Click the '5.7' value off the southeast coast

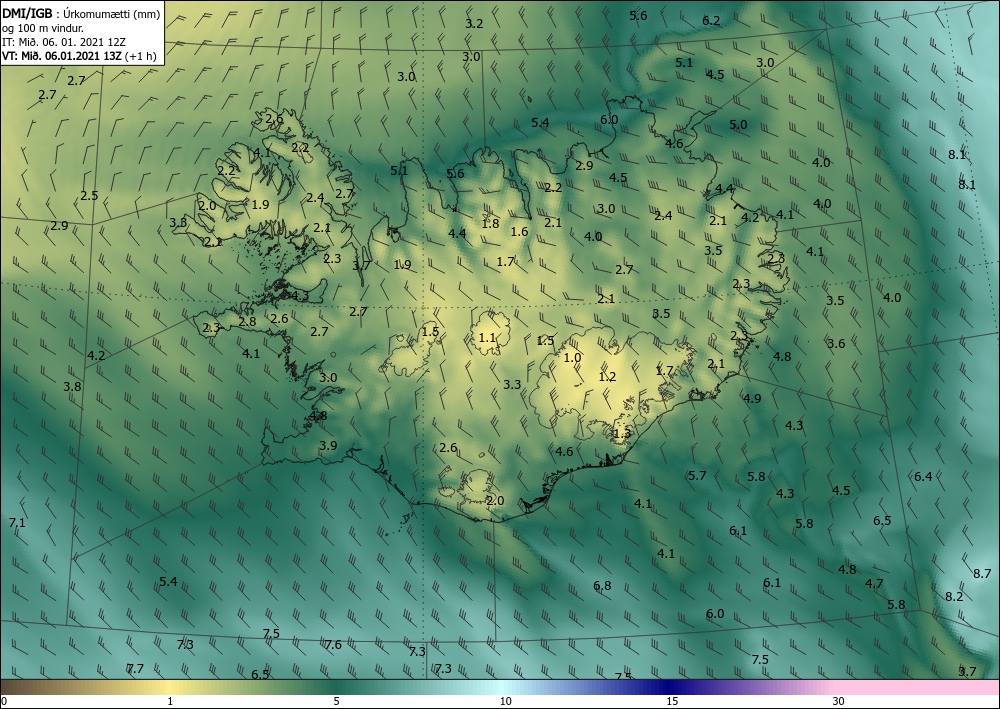point(697,475)
